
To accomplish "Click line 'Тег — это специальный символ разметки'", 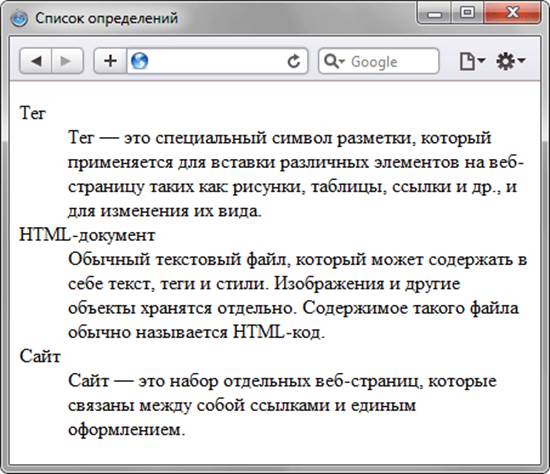I will tap(280, 138).
